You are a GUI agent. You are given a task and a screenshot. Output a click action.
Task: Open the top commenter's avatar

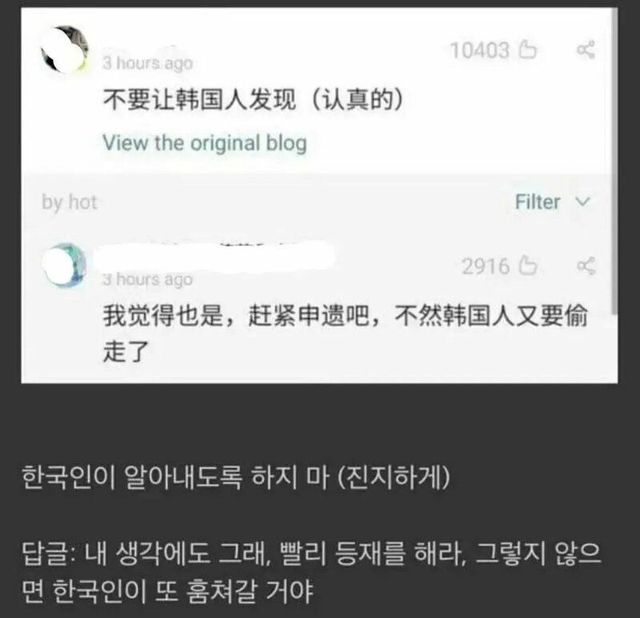[64, 50]
